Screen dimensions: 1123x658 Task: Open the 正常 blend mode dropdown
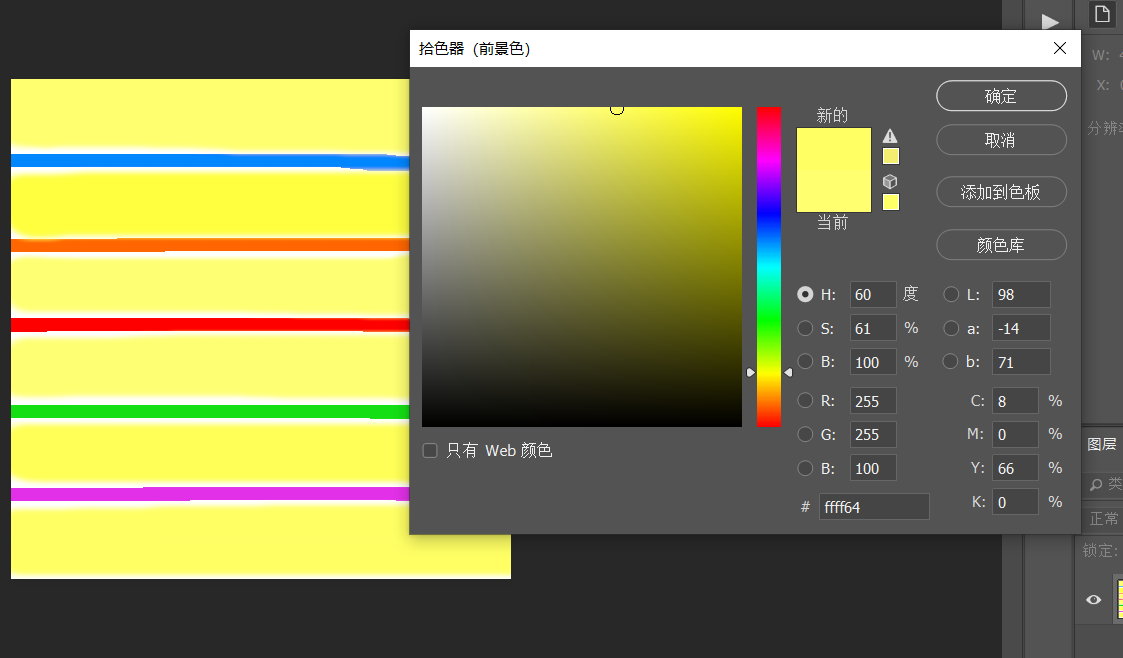click(1104, 519)
